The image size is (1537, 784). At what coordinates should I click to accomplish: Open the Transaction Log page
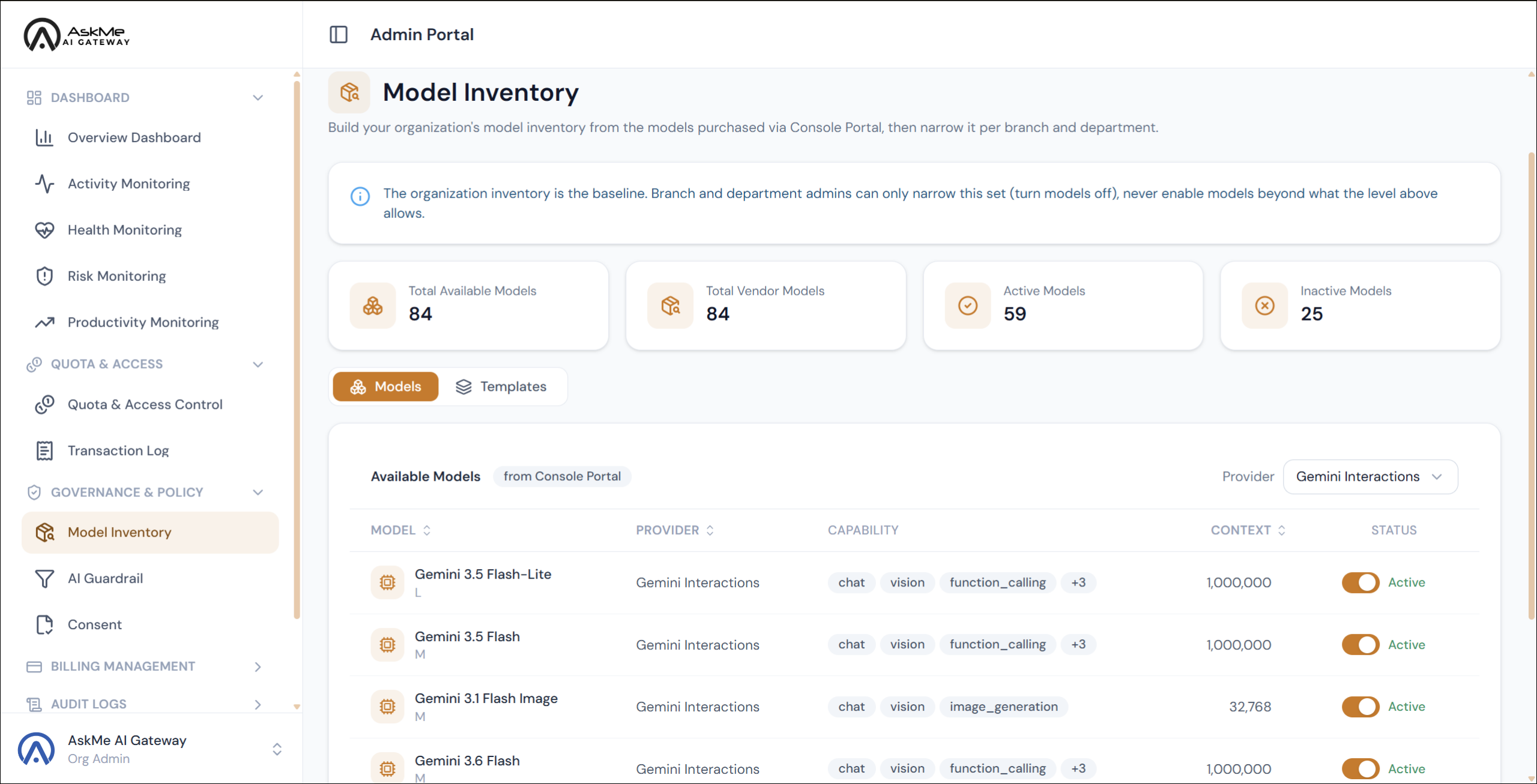[x=150, y=451]
